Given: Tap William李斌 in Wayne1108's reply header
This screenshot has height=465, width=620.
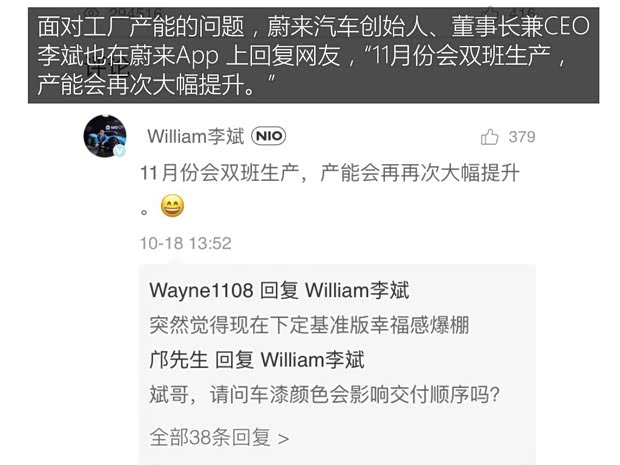Looking at the screenshot, I should pyautogui.click(x=357, y=291).
